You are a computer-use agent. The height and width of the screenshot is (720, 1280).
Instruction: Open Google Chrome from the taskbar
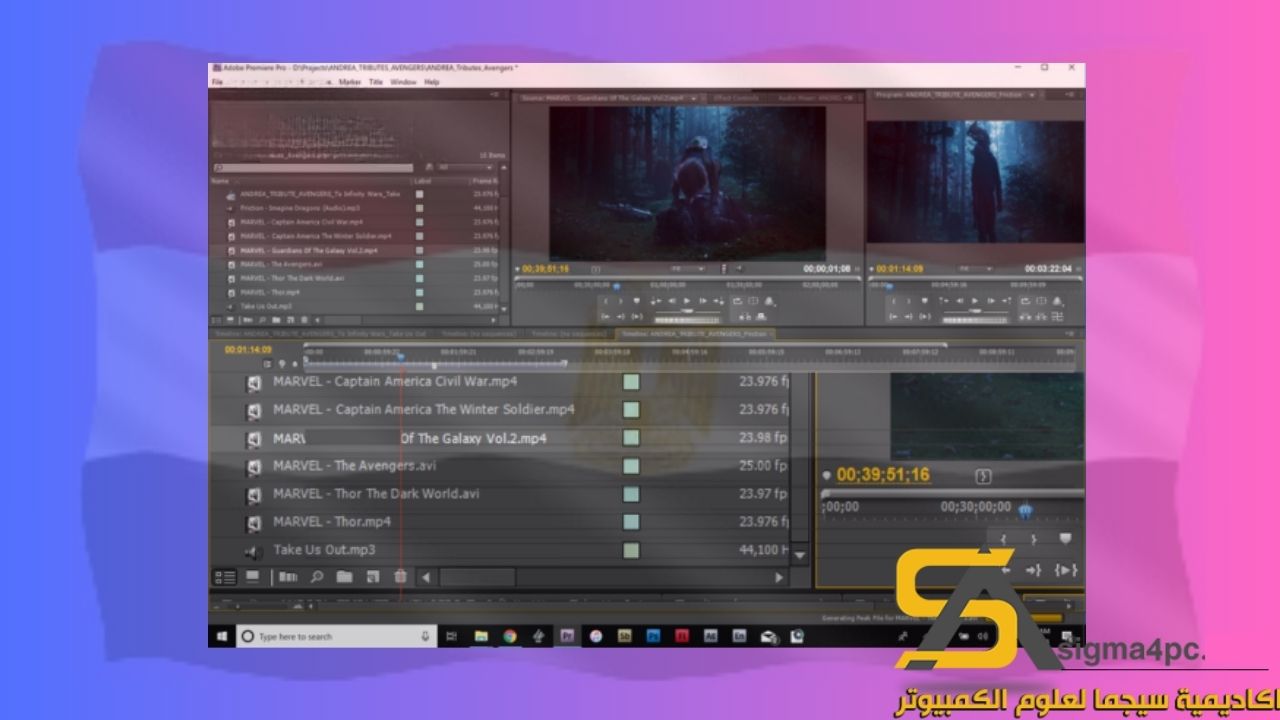coord(510,636)
